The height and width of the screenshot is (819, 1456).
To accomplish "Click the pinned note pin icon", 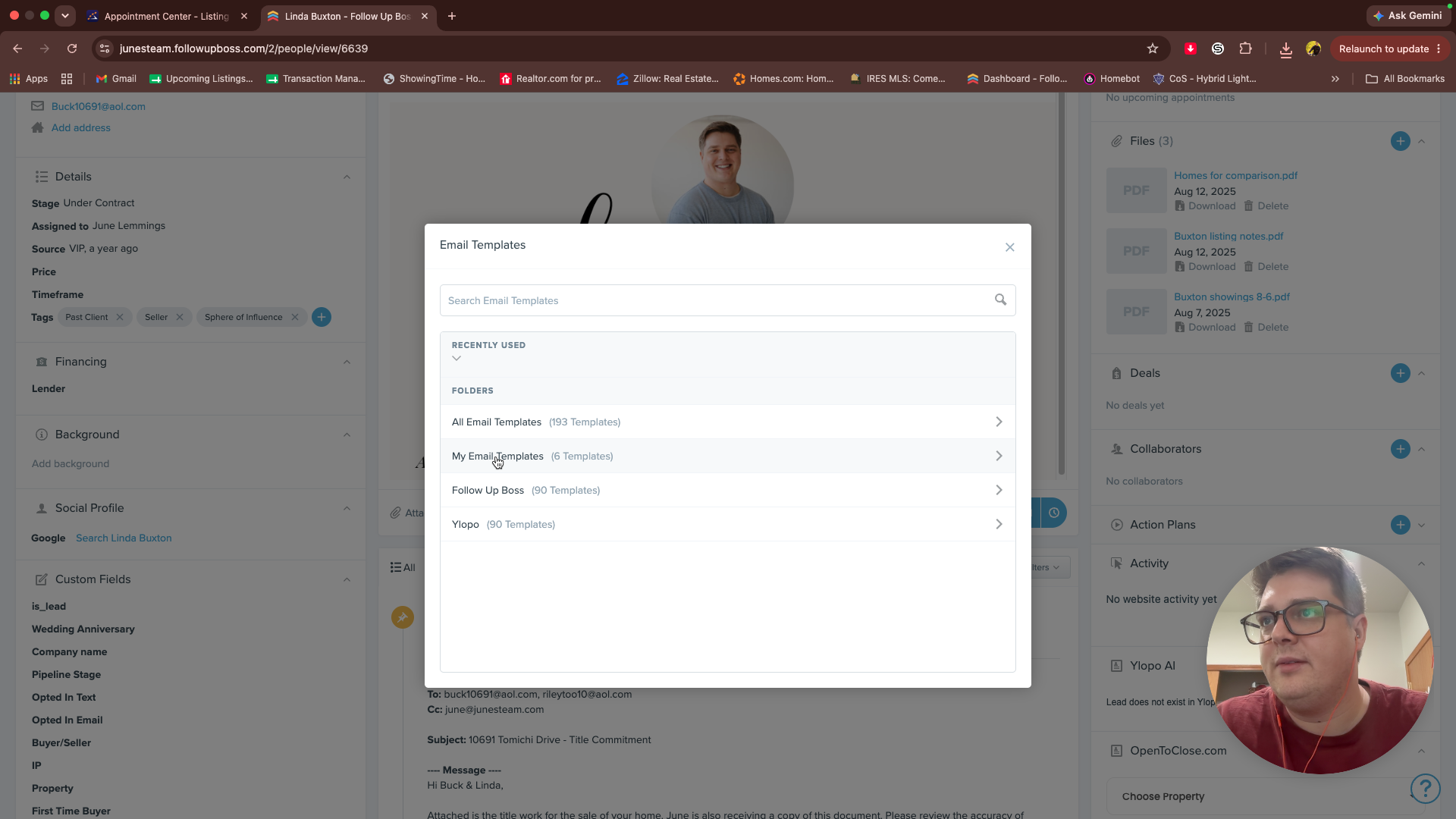I will pos(403,617).
